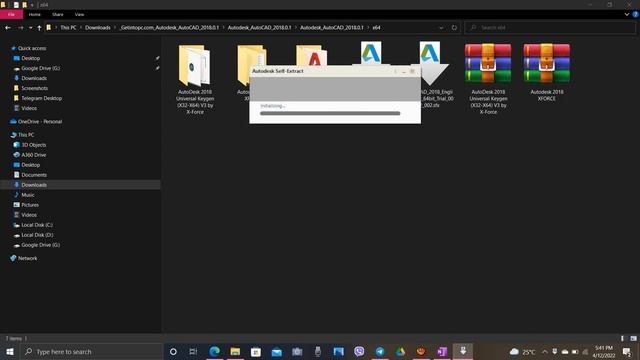Screen dimensions: 640x360
Task: Select AutoDesk 2018 Universal Keygen folder icon
Action: coord(195,65)
